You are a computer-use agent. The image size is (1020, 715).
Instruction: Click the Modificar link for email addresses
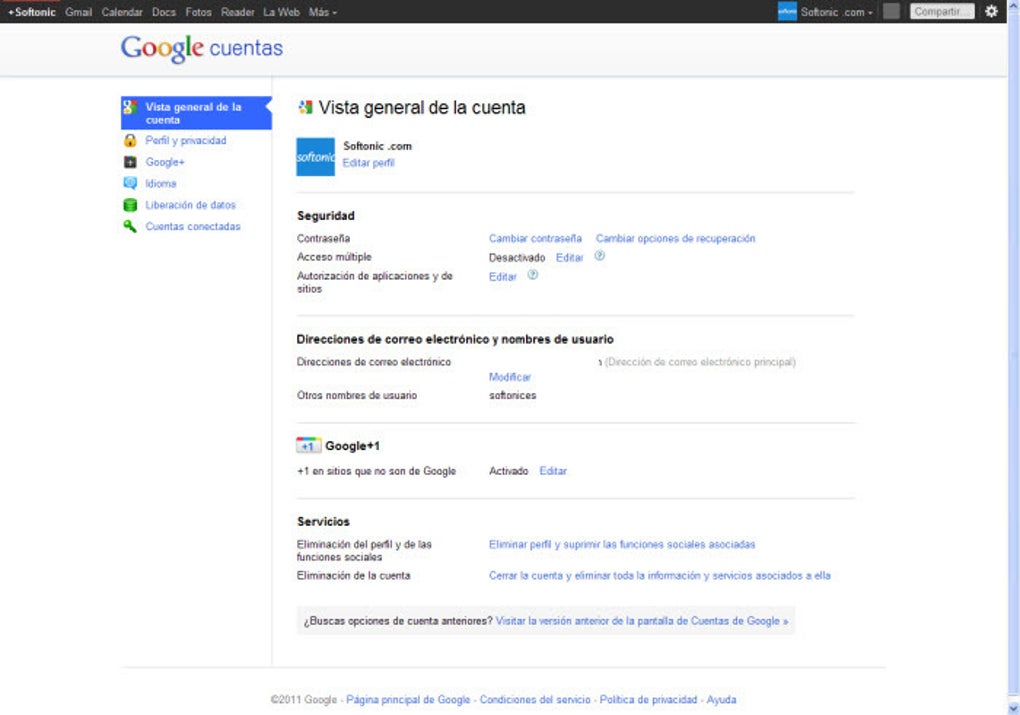click(510, 377)
